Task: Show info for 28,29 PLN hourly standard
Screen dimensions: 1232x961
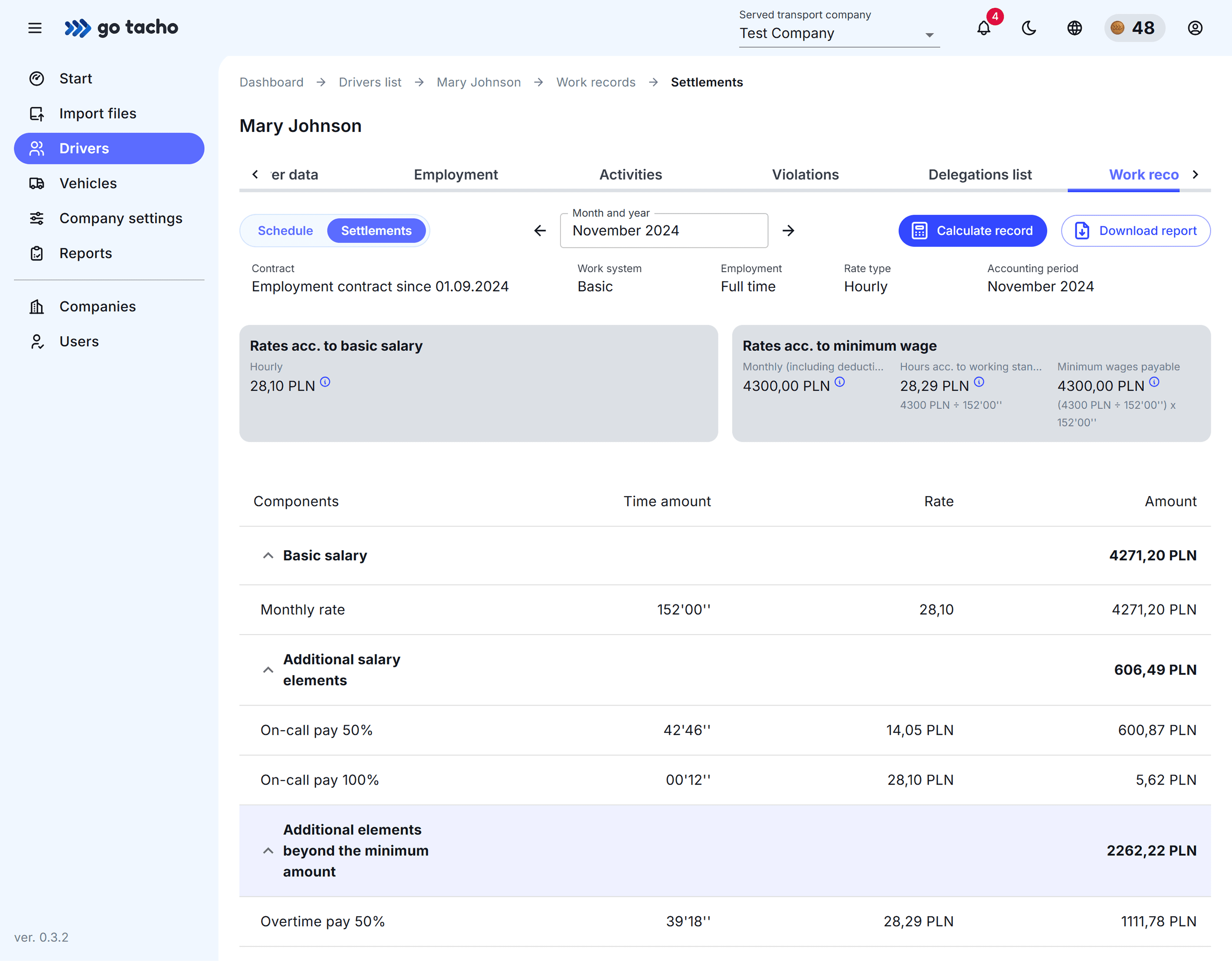Action: (x=979, y=382)
